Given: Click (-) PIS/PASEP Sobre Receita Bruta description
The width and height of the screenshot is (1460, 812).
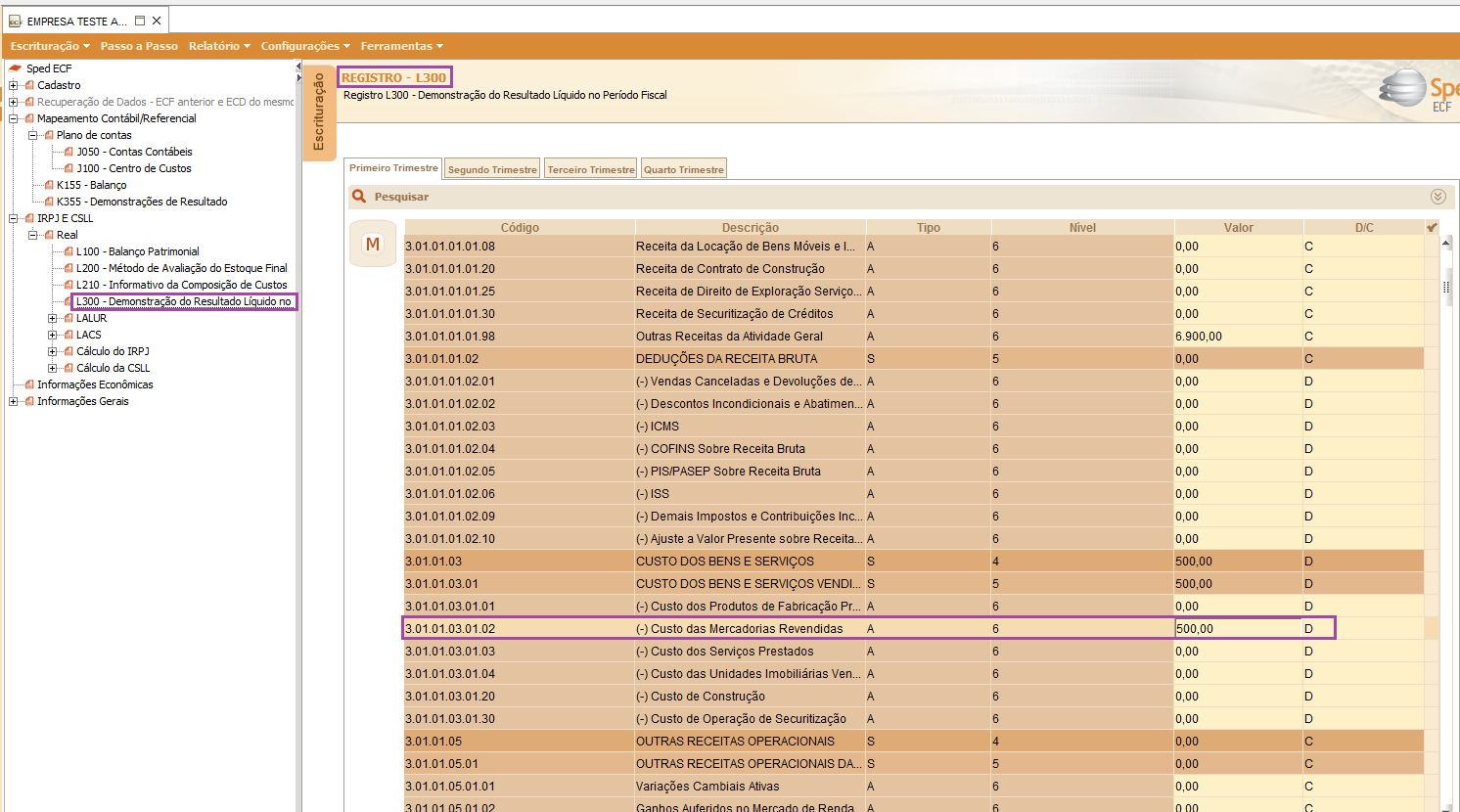Looking at the screenshot, I should pos(728,472).
